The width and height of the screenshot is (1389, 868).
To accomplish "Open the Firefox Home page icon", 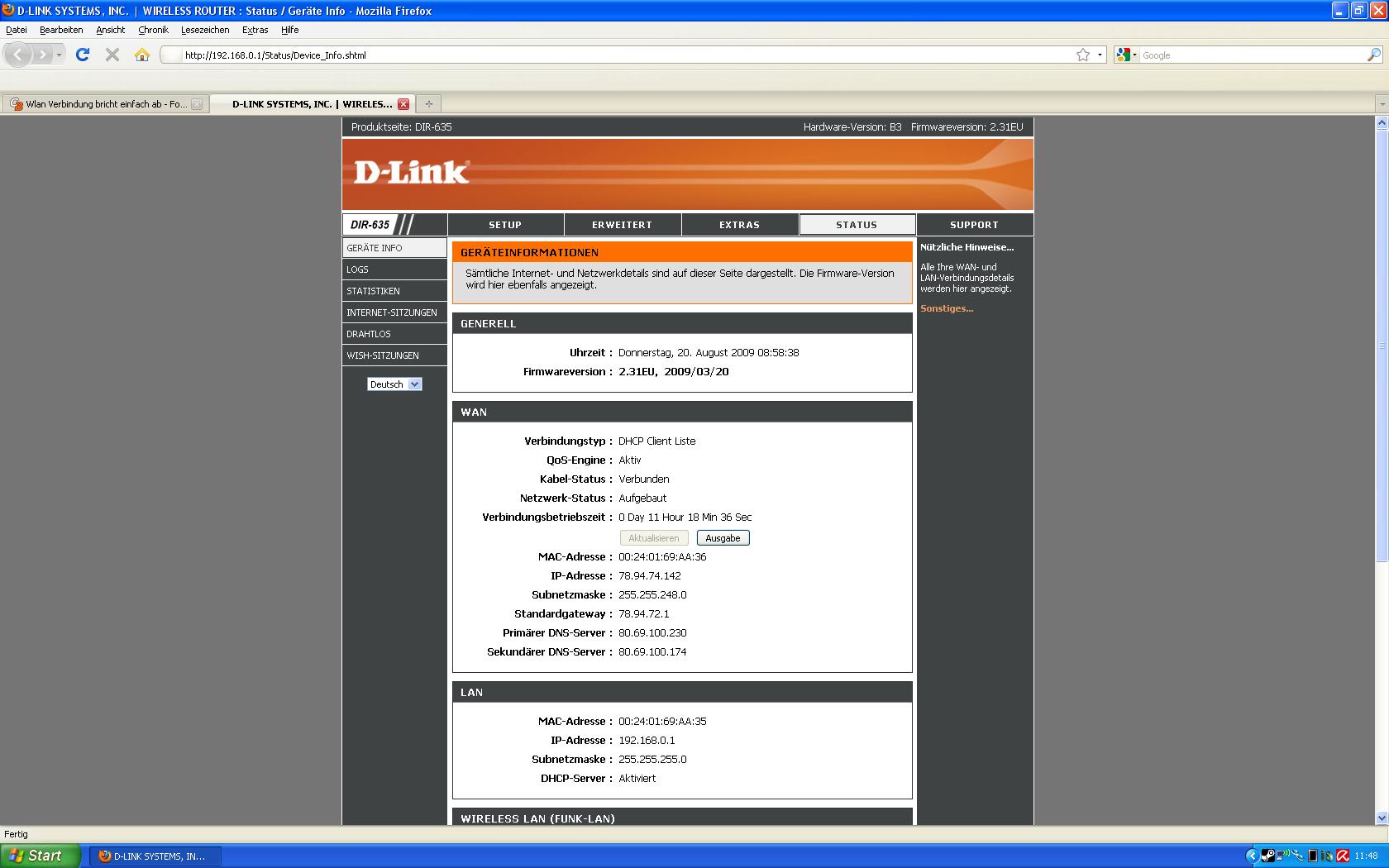I will tap(142, 55).
